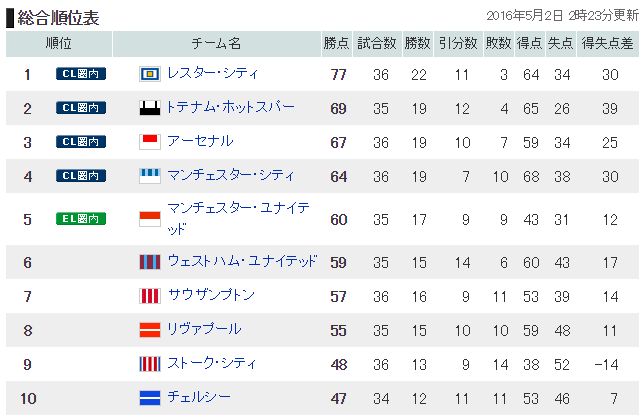
Task: Open the トテナム・ホットスパー team link
Action: click(230, 107)
